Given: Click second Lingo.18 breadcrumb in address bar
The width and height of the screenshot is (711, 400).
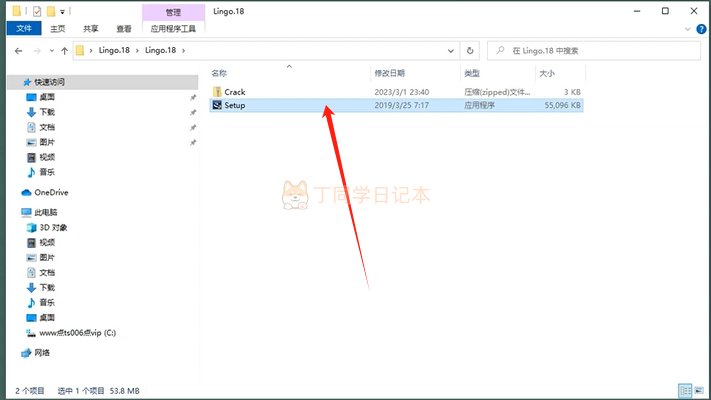Looking at the screenshot, I should pyautogui.click(x=161, y=50).
